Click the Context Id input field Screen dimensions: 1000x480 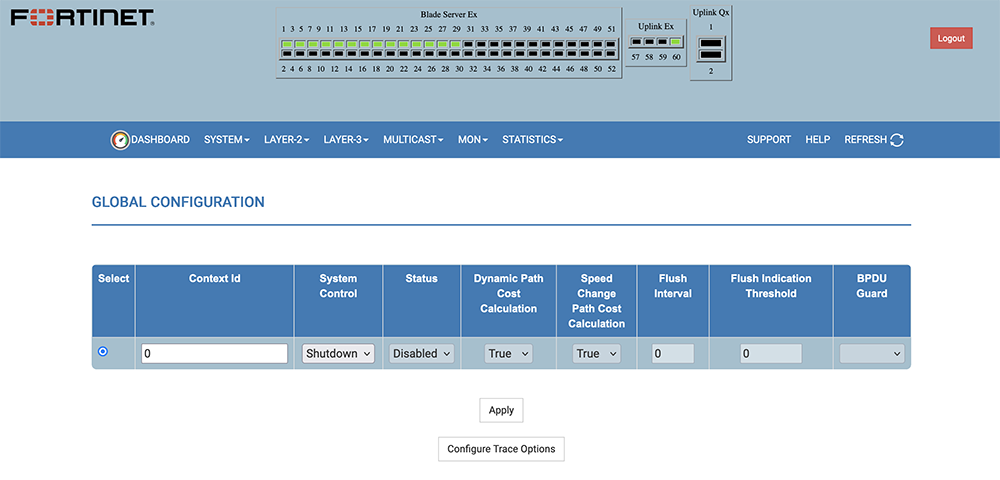(214, 353)
